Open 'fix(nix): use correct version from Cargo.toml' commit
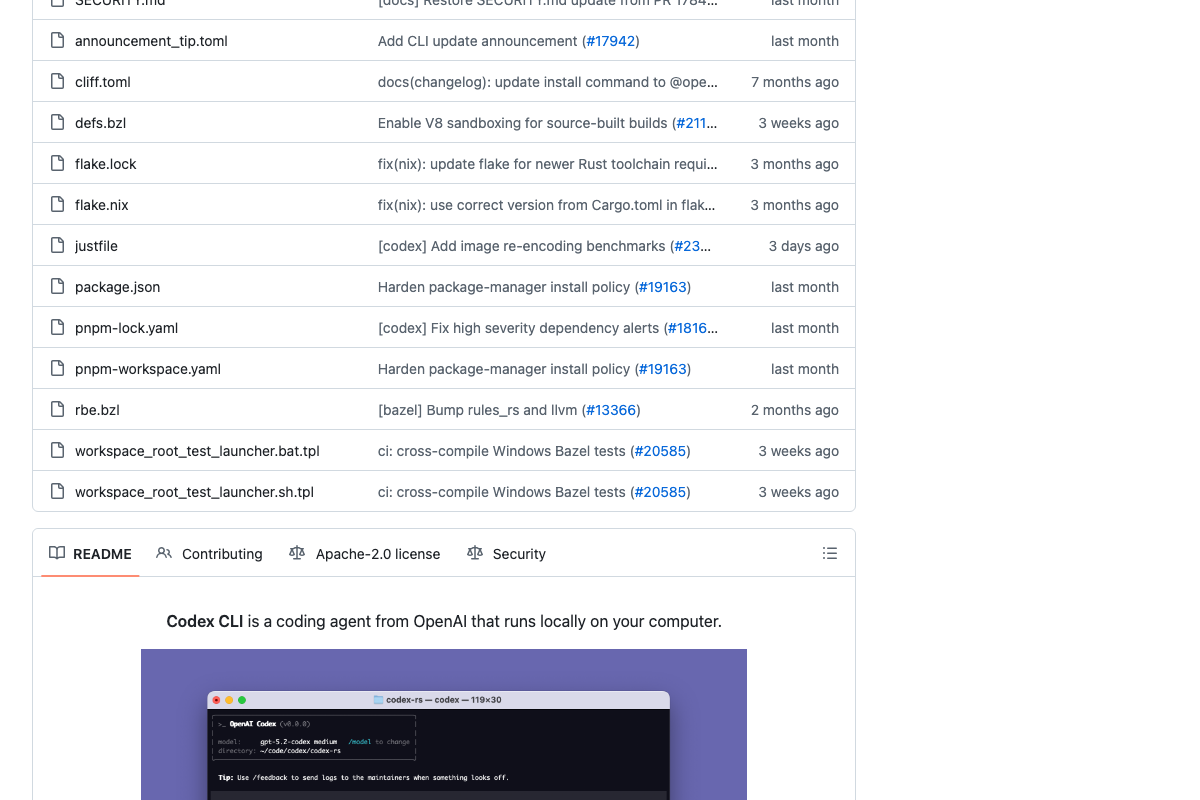This screenshot has width=1200, height=800. pos(547,205)
